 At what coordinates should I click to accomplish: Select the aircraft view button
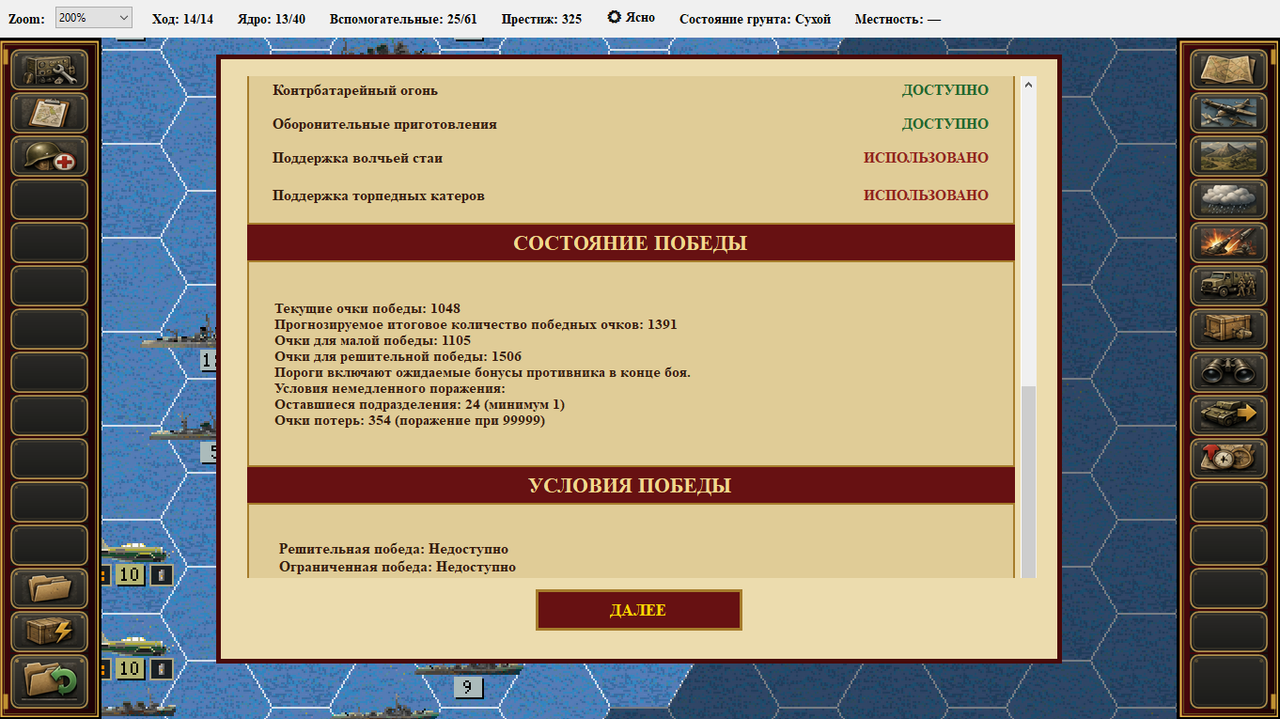1229,113
